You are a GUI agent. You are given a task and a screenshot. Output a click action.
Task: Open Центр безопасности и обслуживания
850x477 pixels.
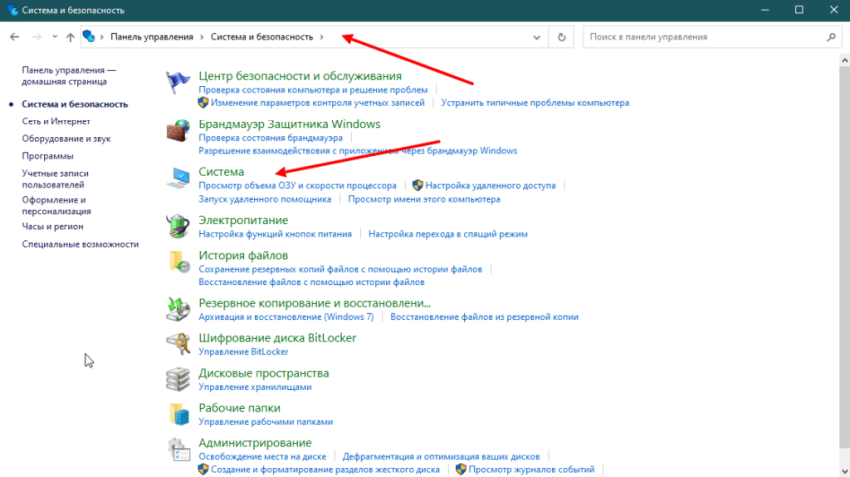tap(300, 76)
